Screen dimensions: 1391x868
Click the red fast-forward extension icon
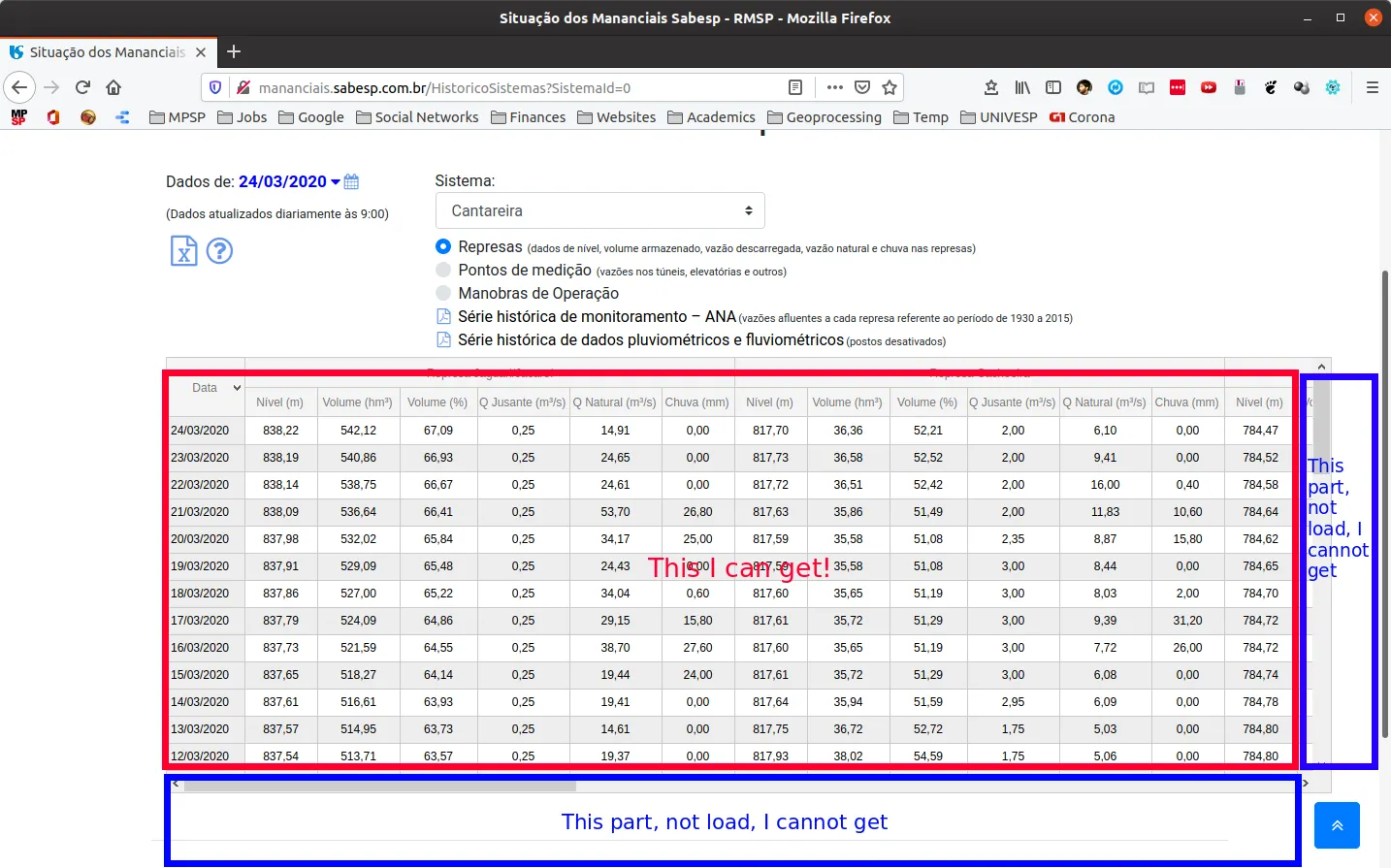pos(1209,87)
